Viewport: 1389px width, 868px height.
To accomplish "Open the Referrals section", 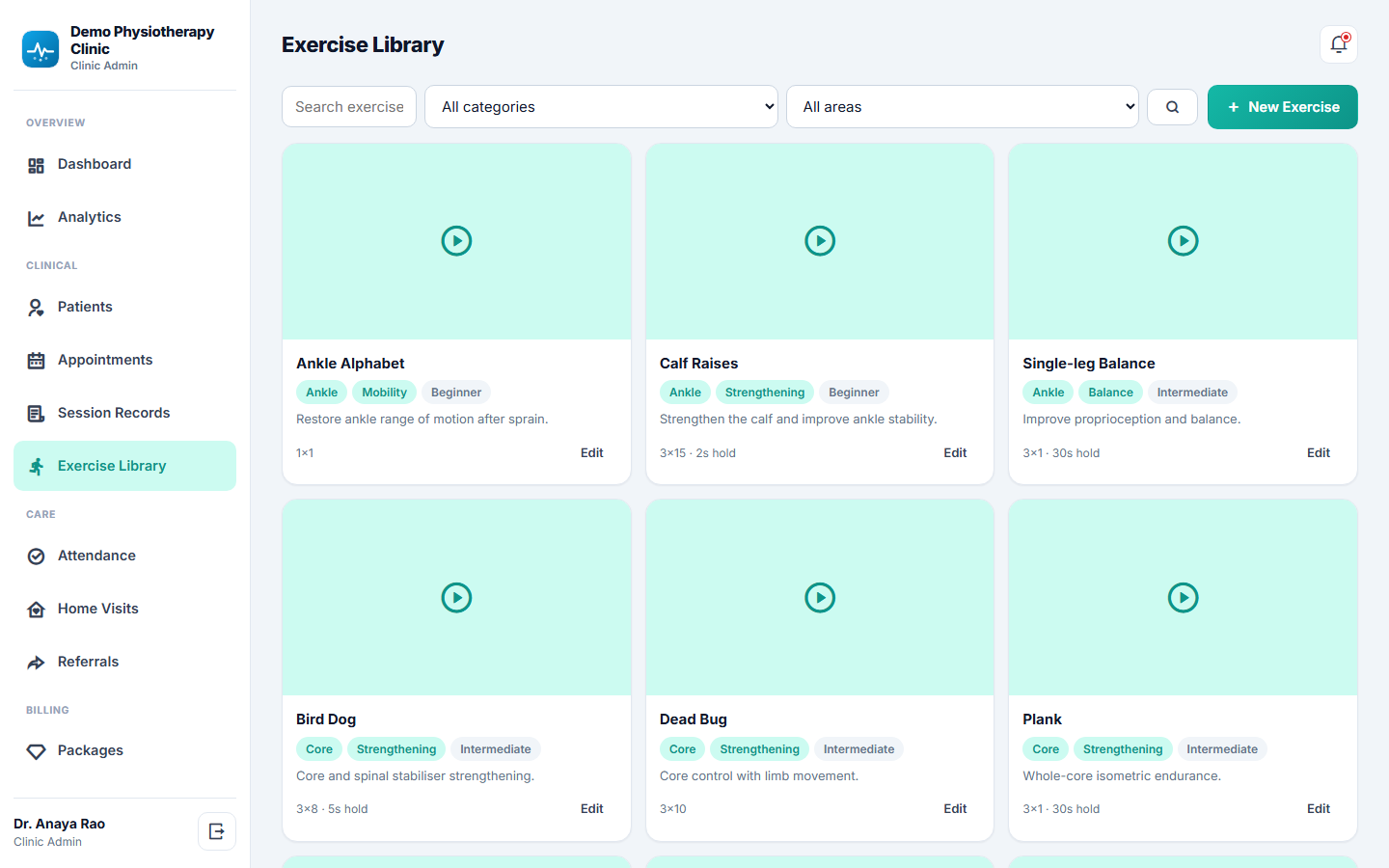I will pos(124,663).
